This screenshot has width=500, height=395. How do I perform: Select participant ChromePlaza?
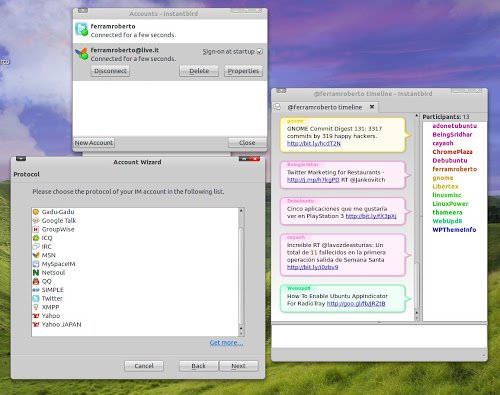click(x=452, y=152)
